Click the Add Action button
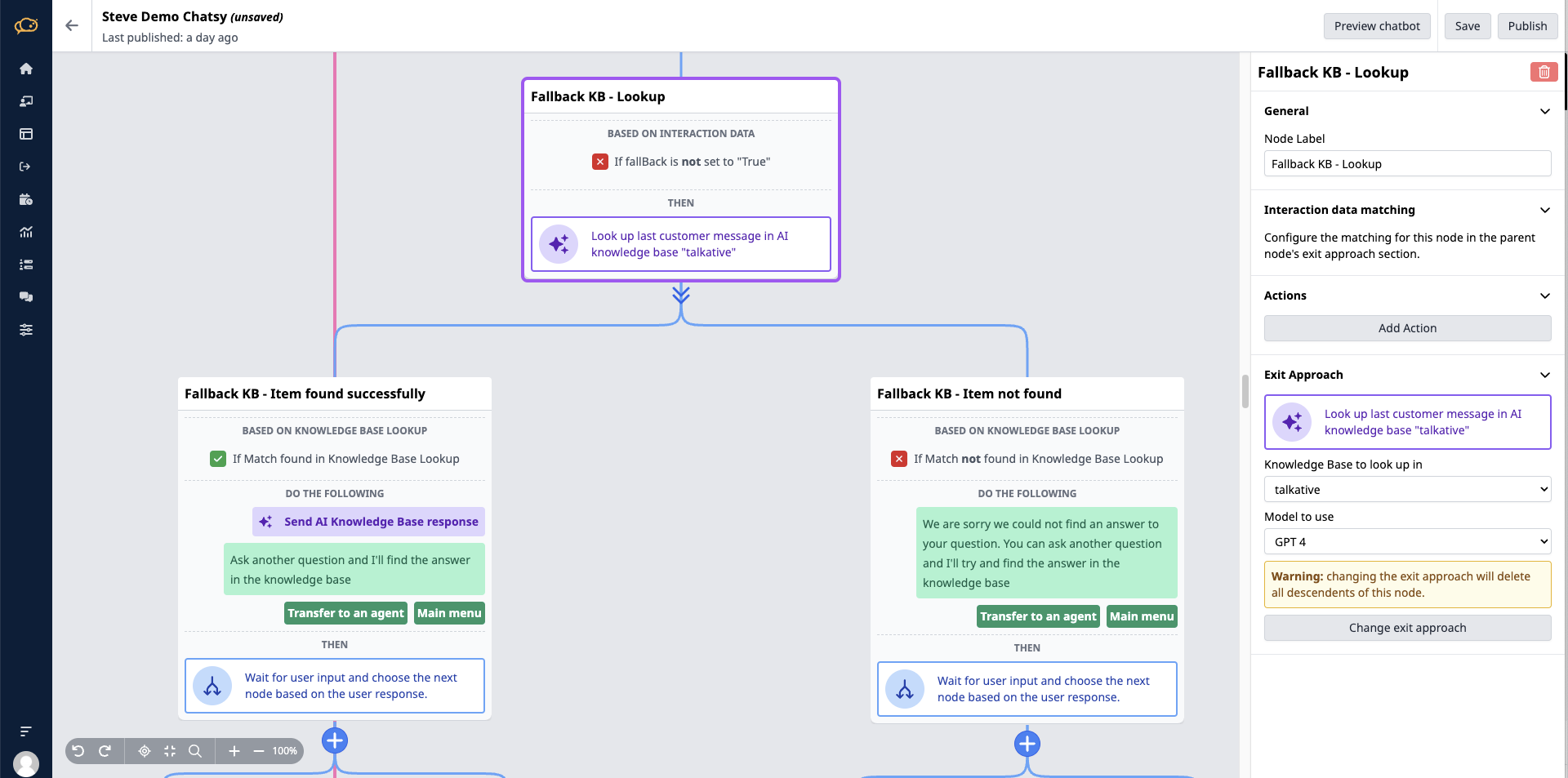1568x778 pixels. tap(1407, 328)
